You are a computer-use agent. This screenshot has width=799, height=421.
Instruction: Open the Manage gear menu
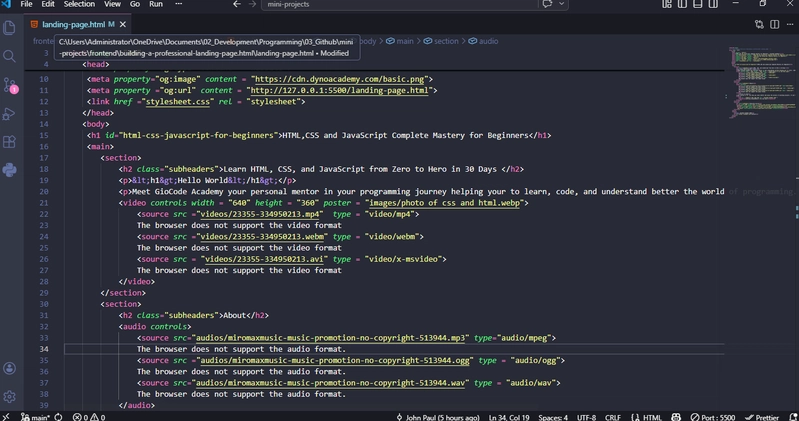(x=9, y=397)
